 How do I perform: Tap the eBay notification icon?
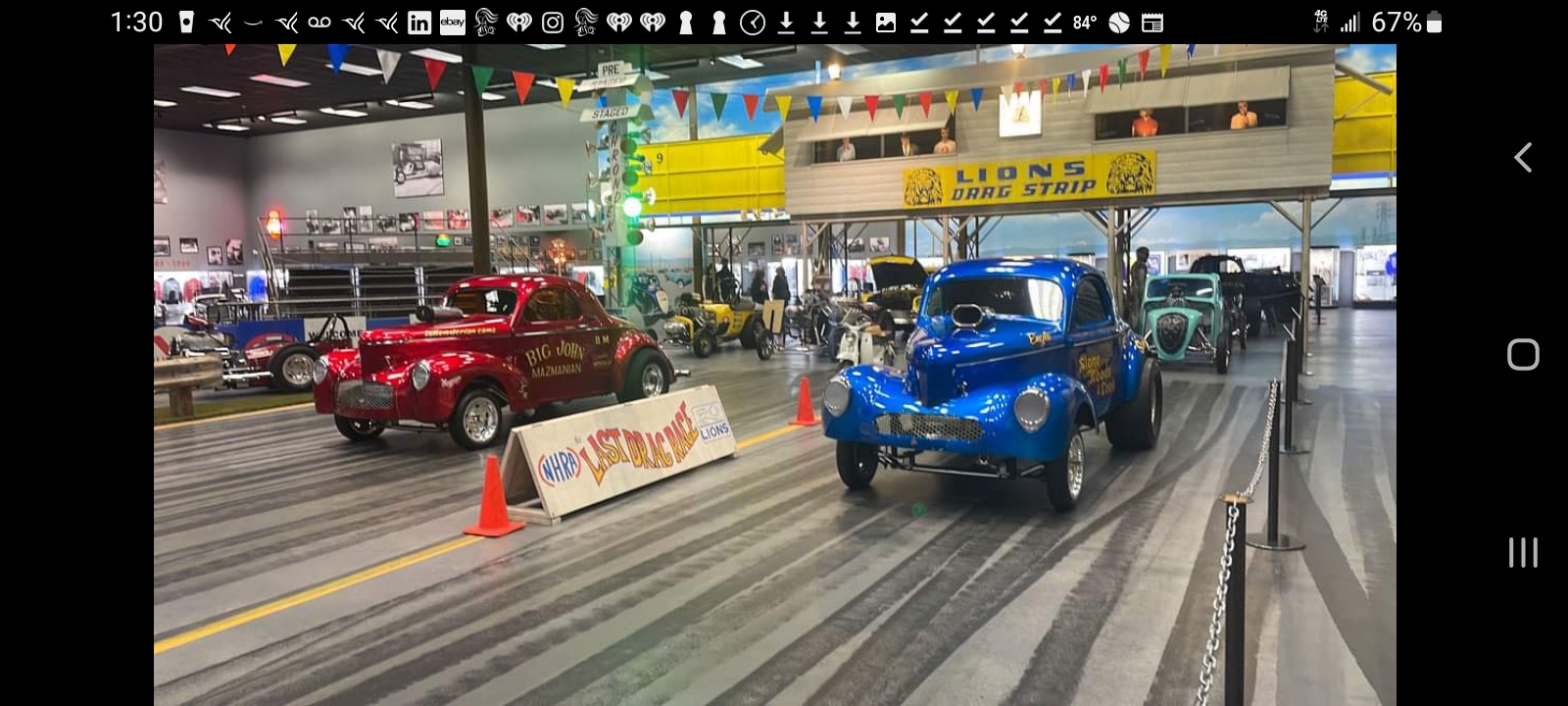click(453, 23)
